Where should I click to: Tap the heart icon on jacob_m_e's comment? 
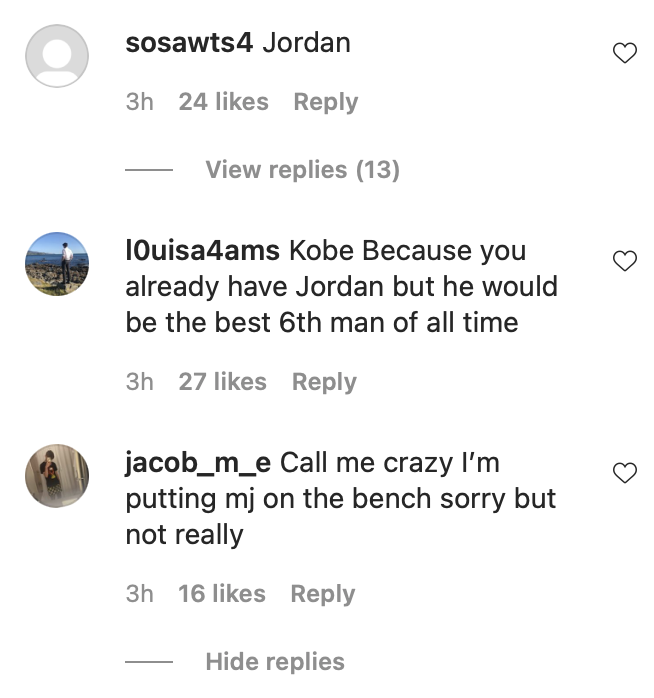point(624,473)
